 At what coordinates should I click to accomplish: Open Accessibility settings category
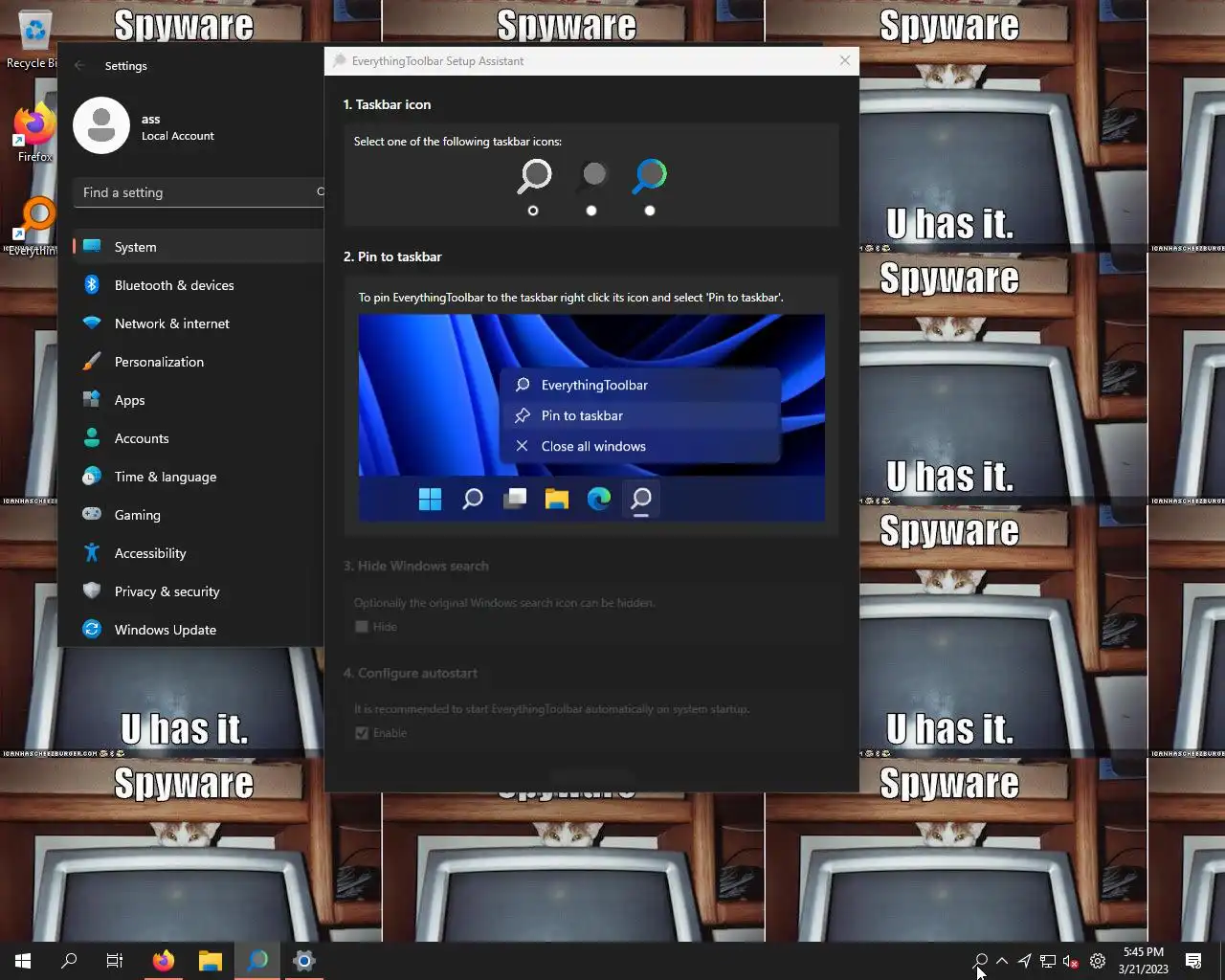(199, 553)
